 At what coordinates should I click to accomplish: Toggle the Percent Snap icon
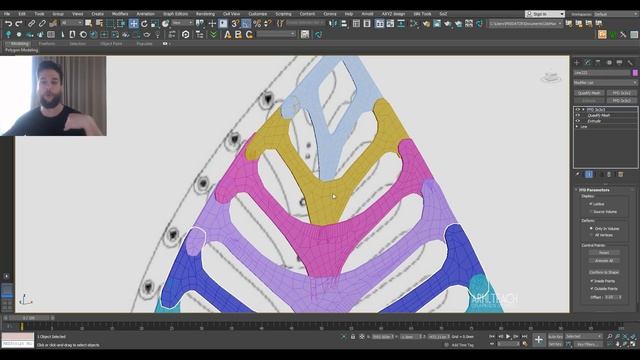[257, 24]
